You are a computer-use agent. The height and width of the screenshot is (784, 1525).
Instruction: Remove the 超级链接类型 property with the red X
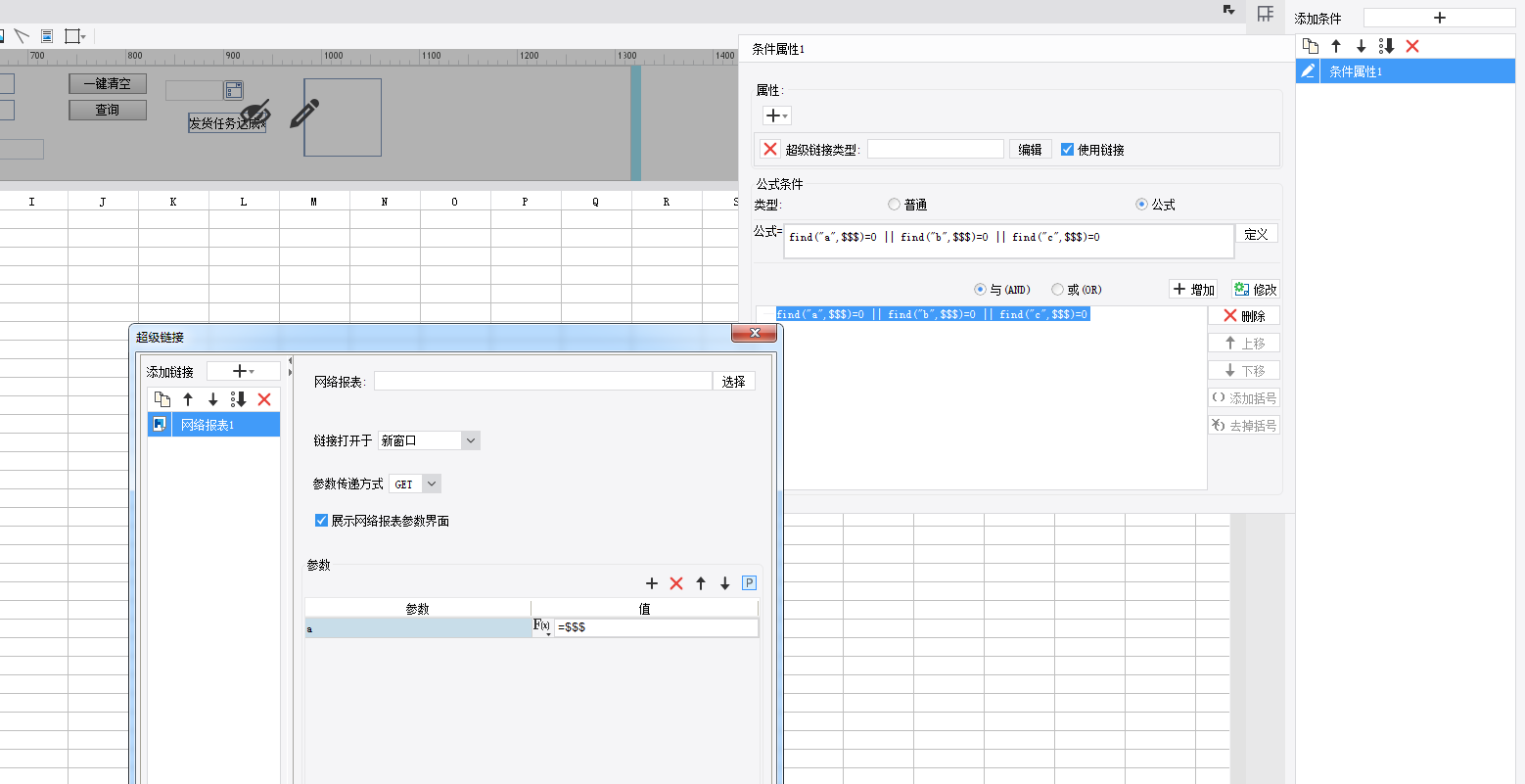click(770, 149)
